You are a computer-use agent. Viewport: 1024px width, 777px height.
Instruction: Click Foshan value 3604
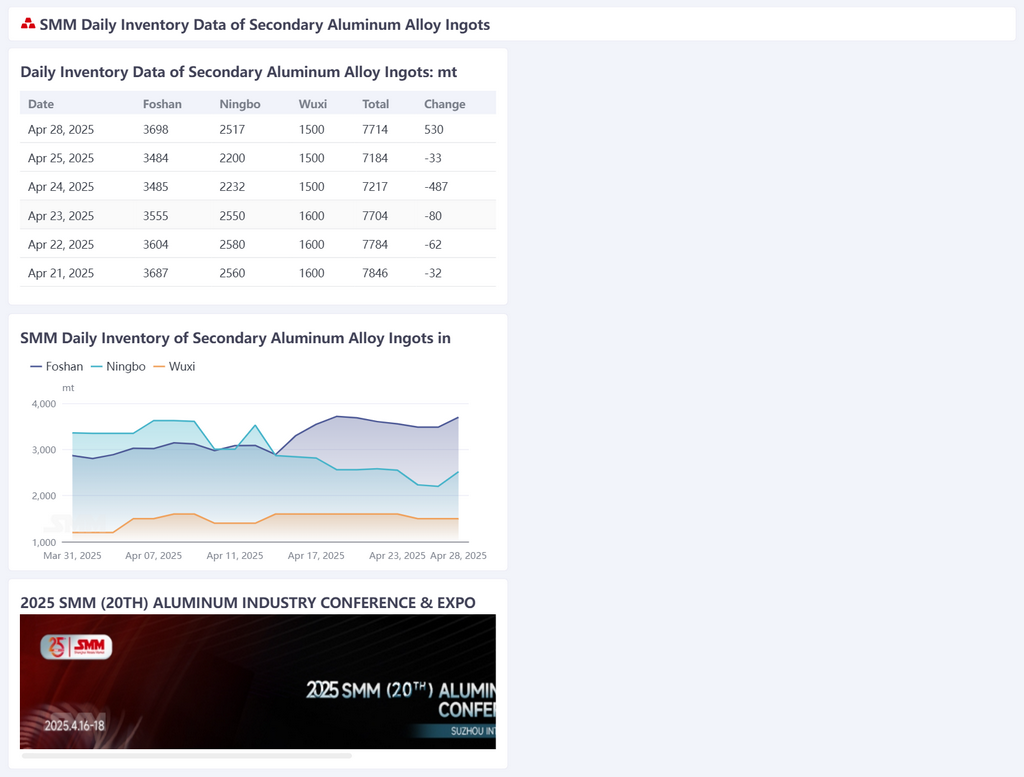click(x=155, y=244)
